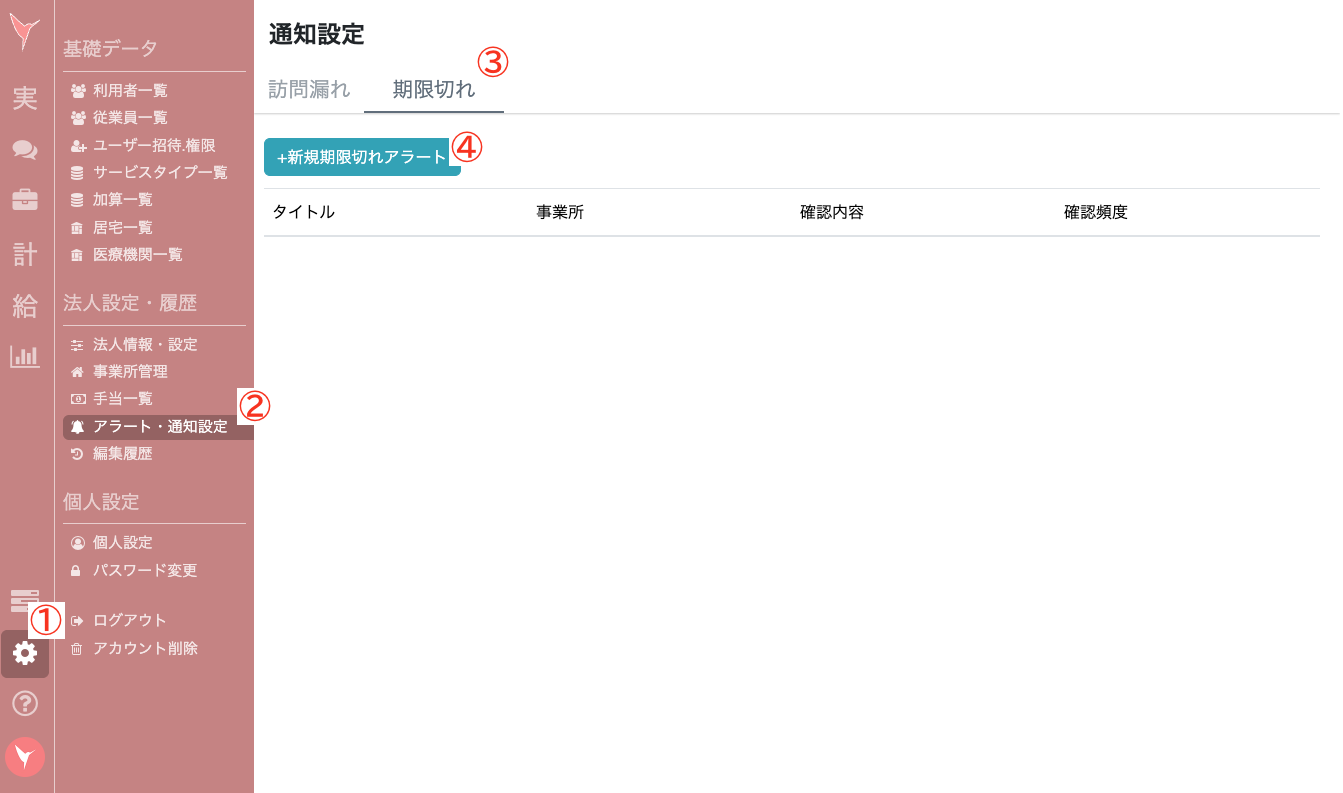
Task: Select the 実 icon in left rail
Action: coord(25,99)
